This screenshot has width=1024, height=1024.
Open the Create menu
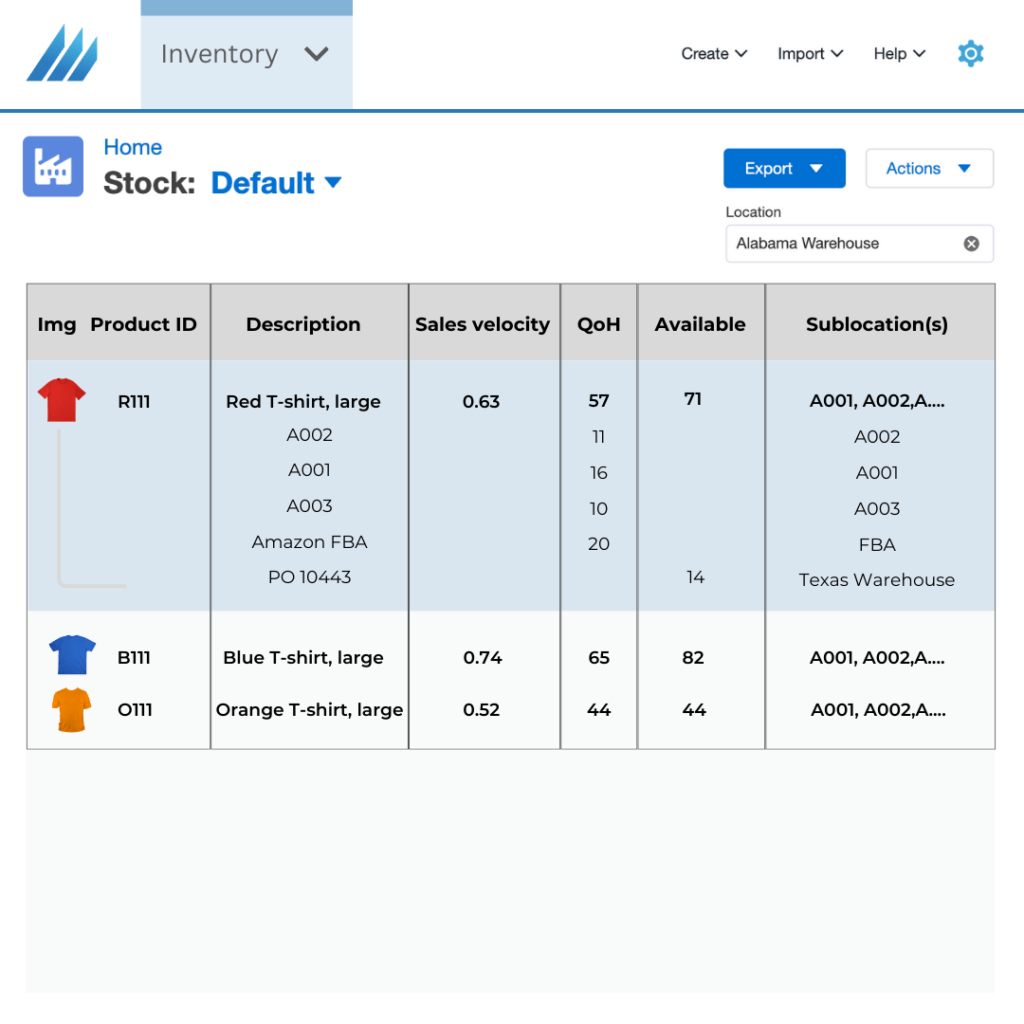712,54
